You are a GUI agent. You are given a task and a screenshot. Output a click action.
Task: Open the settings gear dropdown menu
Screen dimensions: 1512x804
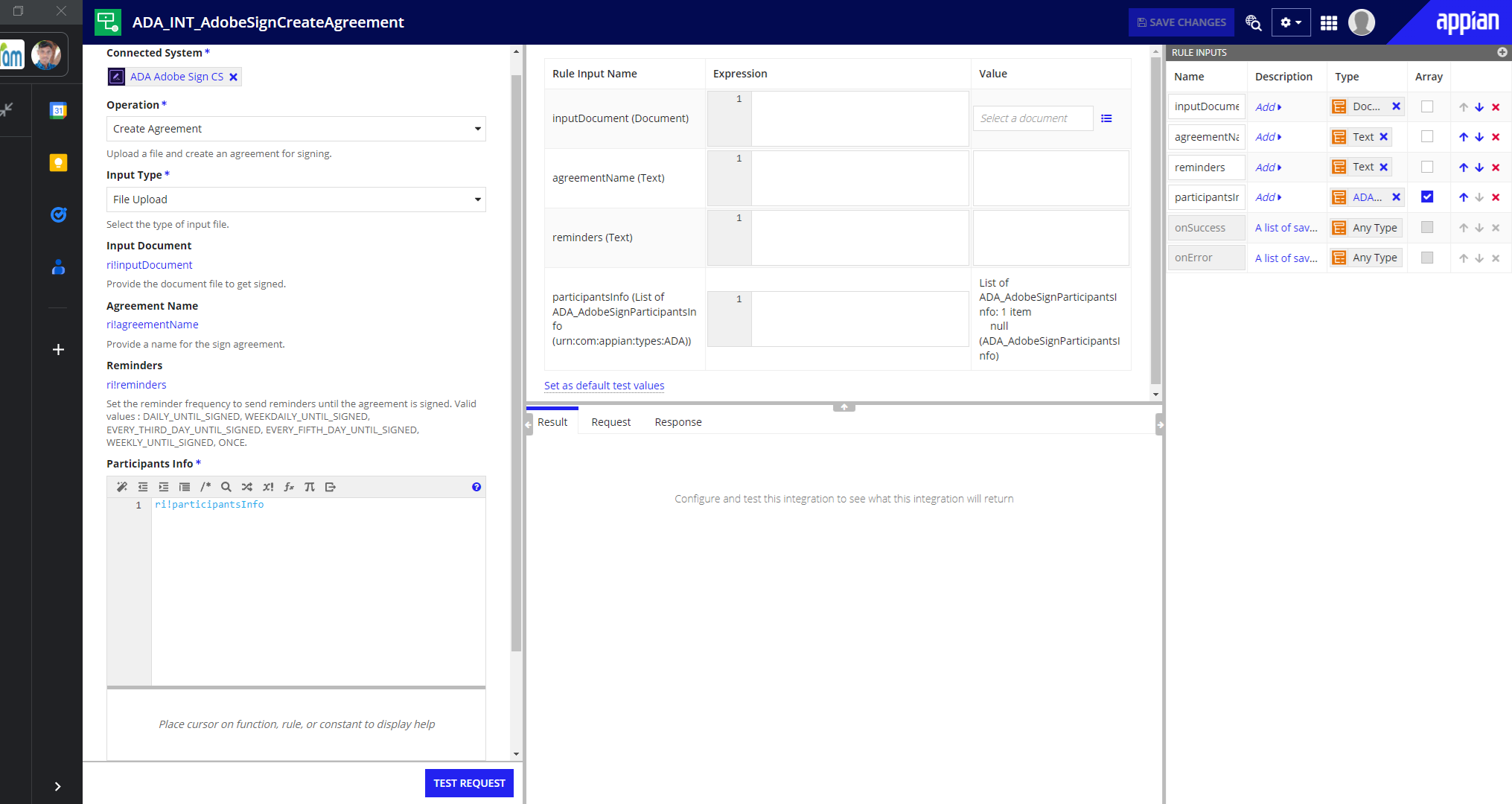coord(1291,23)
